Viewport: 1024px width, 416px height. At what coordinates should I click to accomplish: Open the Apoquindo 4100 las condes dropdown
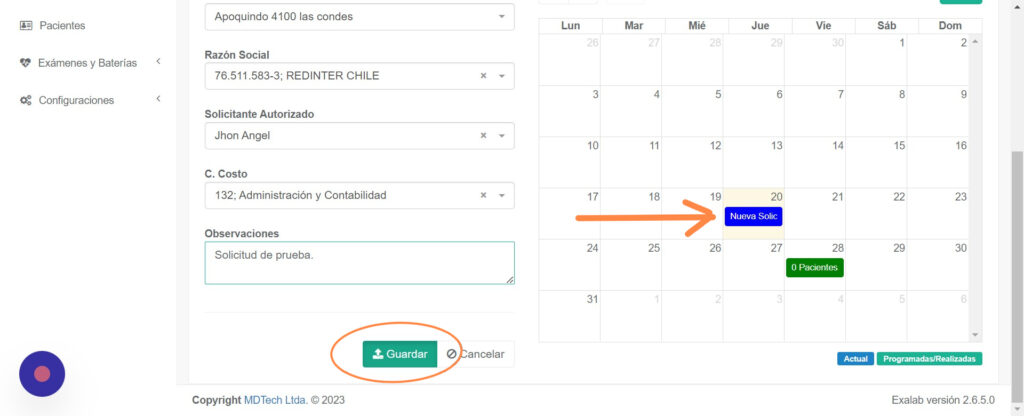coord(359,16)
